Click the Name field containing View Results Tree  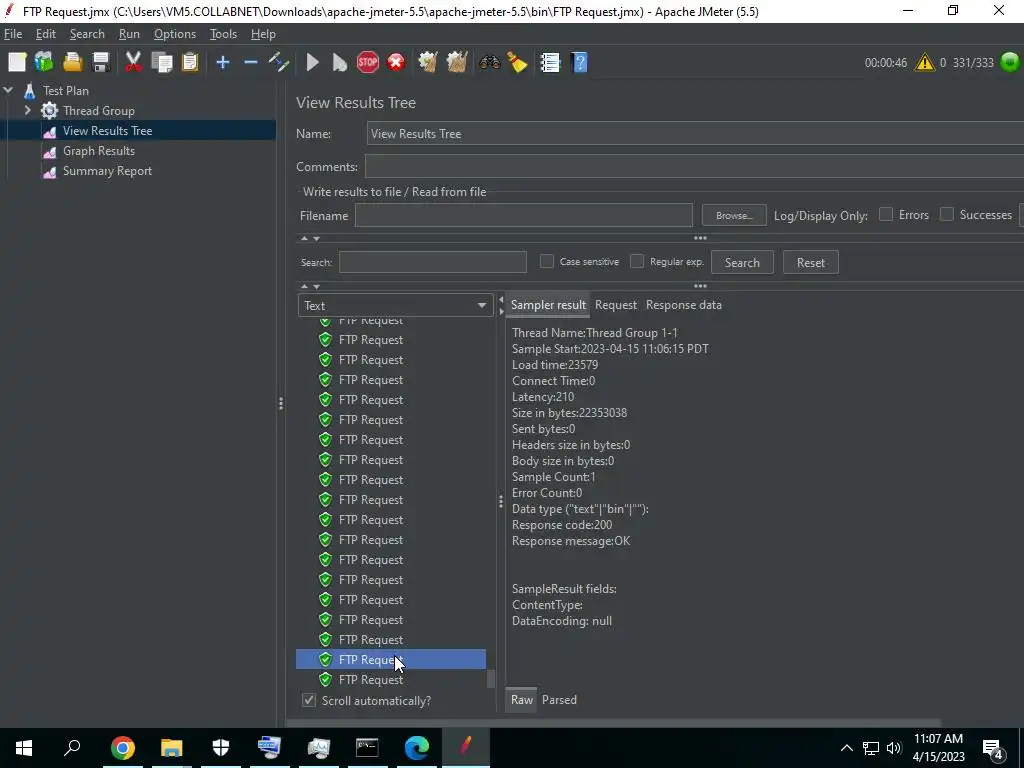[x=695, y=133]
